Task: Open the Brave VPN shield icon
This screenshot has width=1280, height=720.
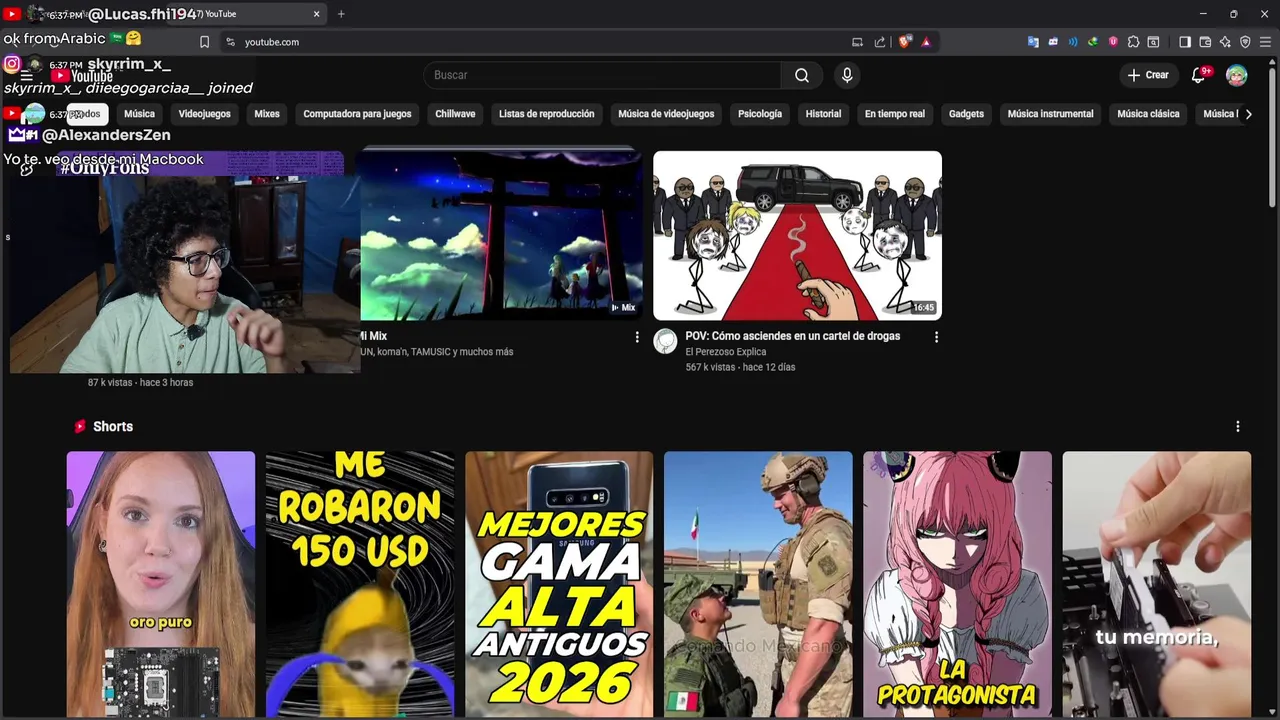Action: click(1245, 42)
